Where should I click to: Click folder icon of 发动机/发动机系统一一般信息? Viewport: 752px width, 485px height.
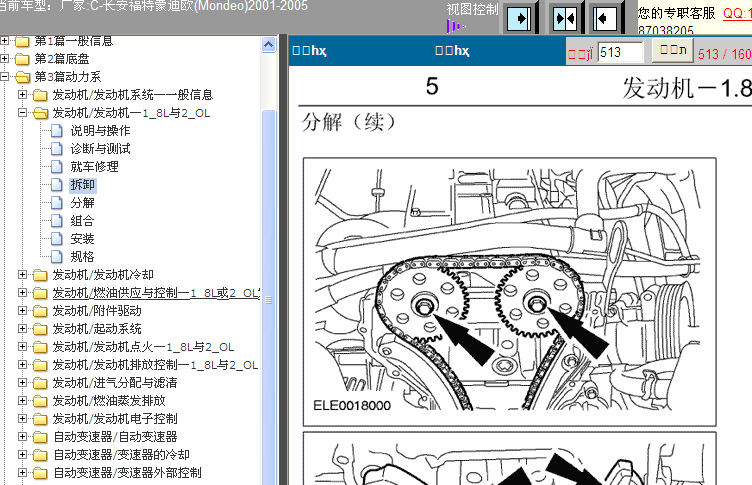coord(40,95)
